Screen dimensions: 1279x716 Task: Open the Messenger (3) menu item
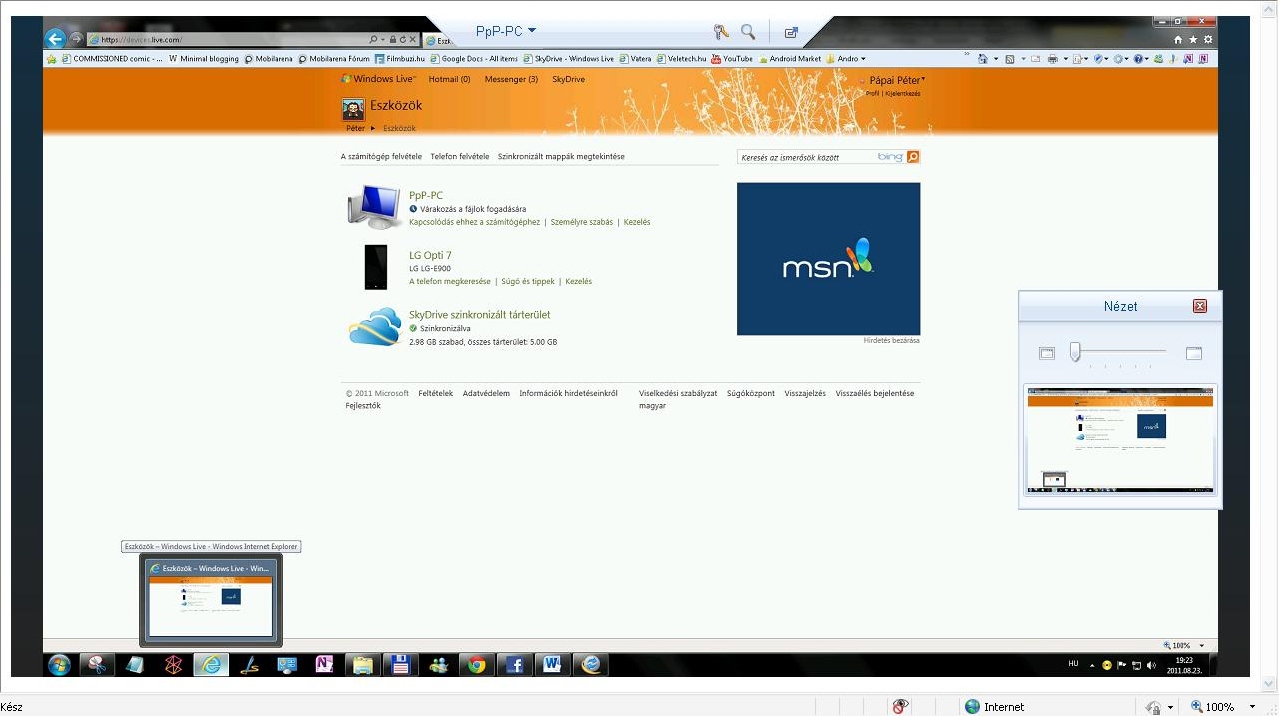(511, 79)
